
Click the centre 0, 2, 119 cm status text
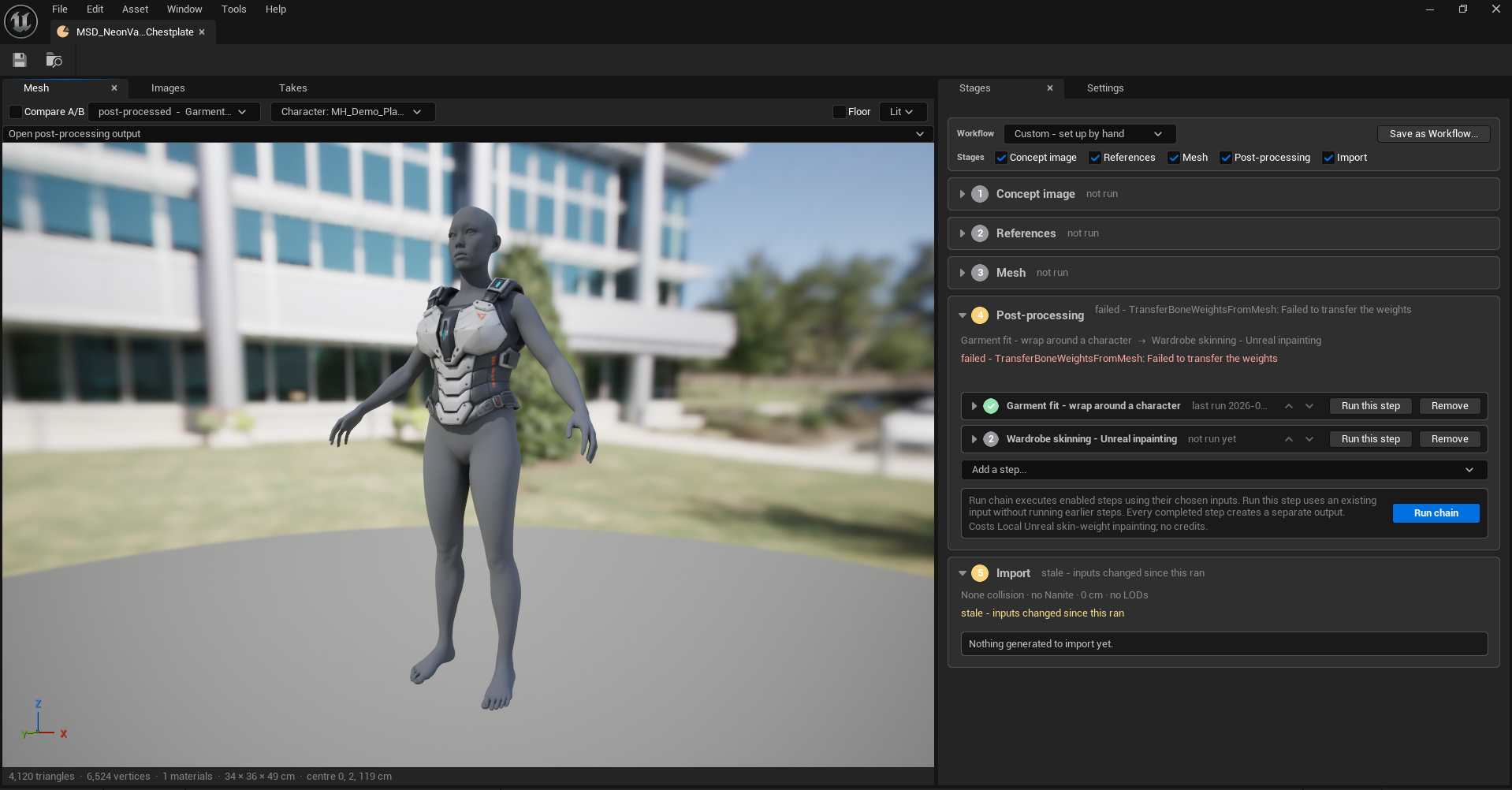pyautogui.click(x=349, y=777)
